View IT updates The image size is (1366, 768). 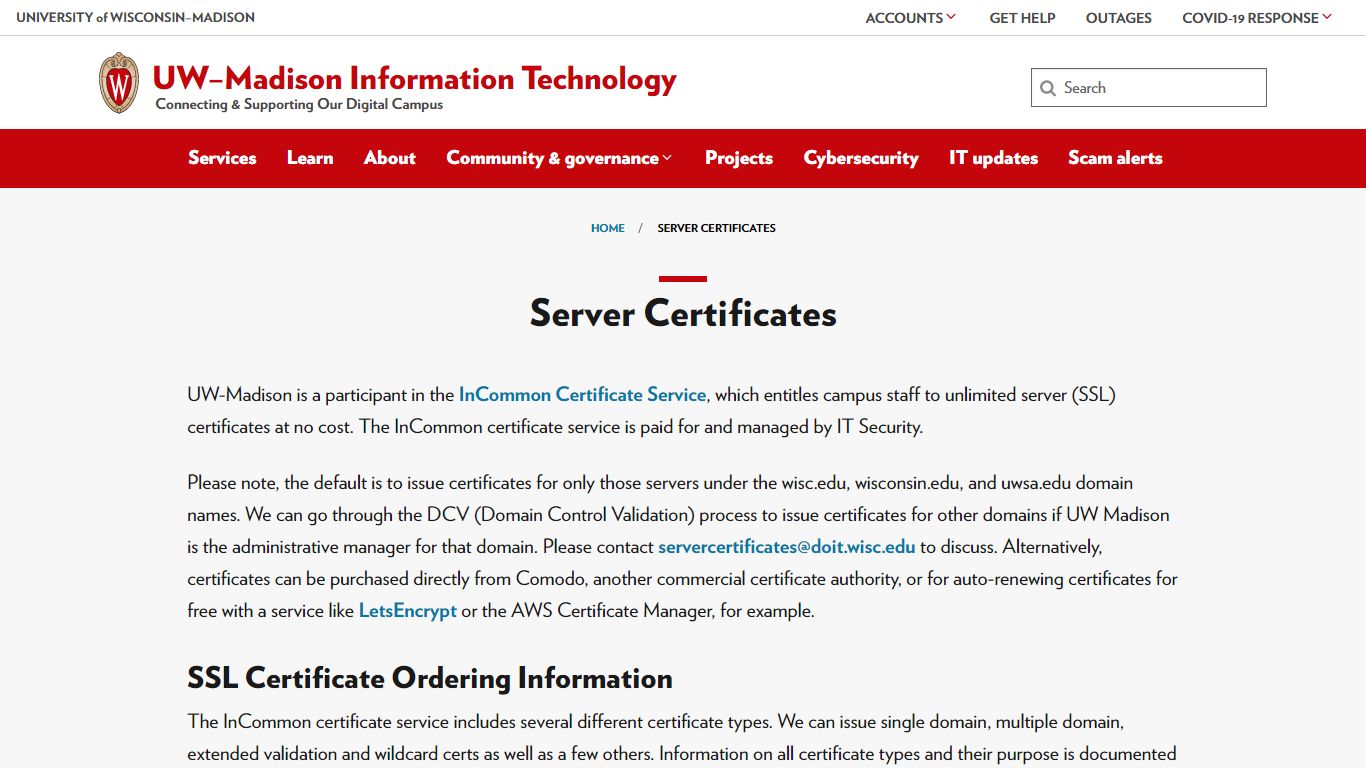(993, 158)
